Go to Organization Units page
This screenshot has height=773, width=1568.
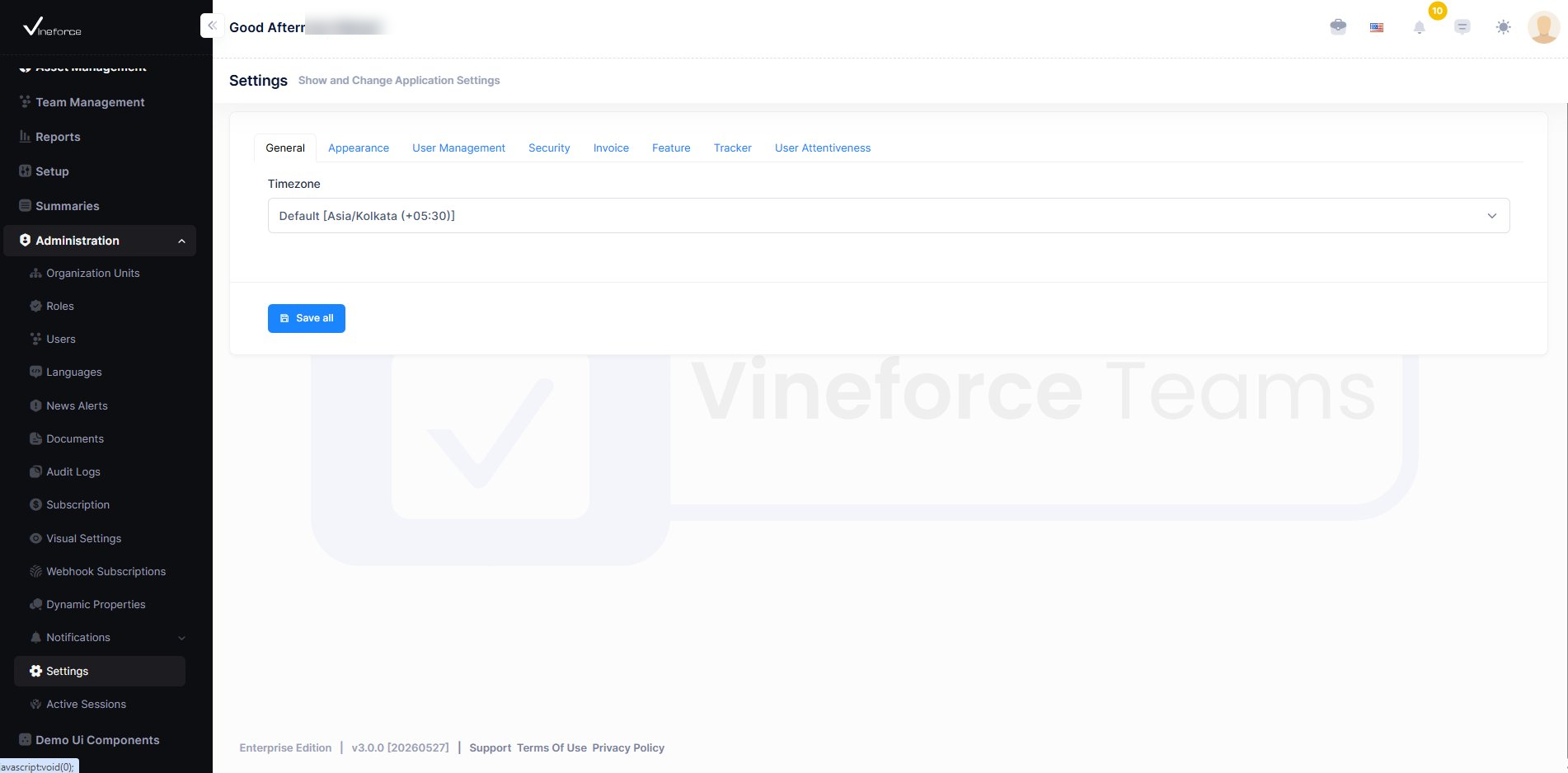[93, 274]
